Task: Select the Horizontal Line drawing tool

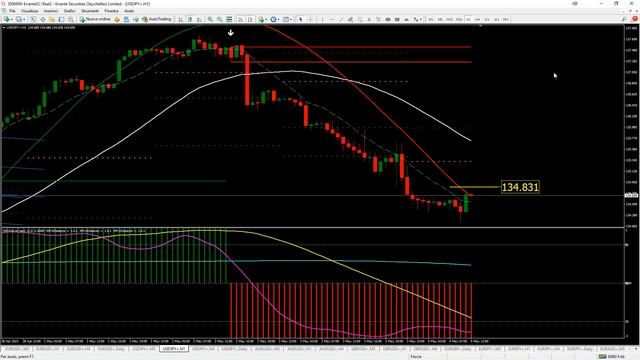Action: click(332, 19)
